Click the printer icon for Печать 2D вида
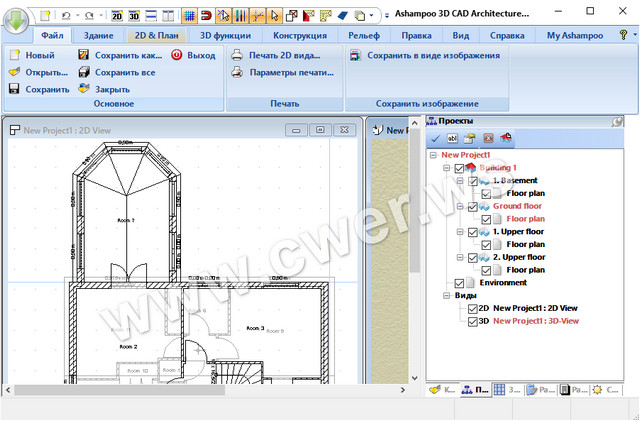Image resolution: width=640 pixels, height=421 pixels. (237, 56)
